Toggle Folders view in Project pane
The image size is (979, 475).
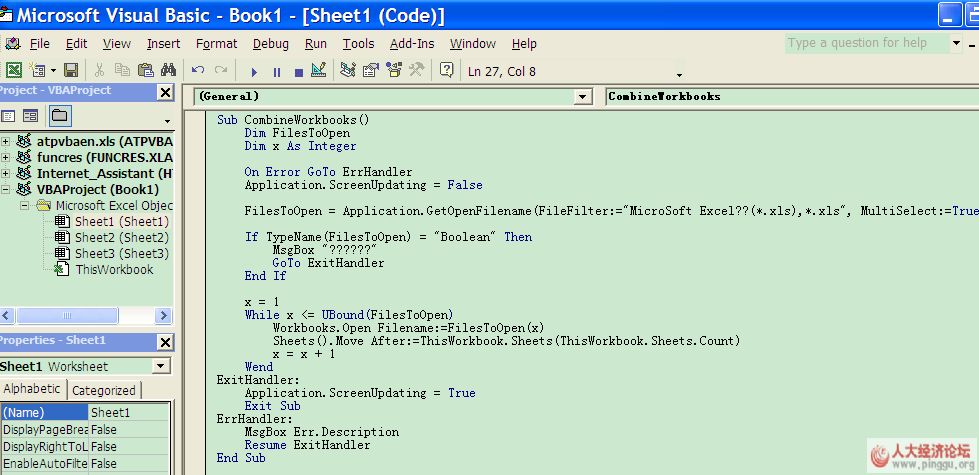[60, 115]
